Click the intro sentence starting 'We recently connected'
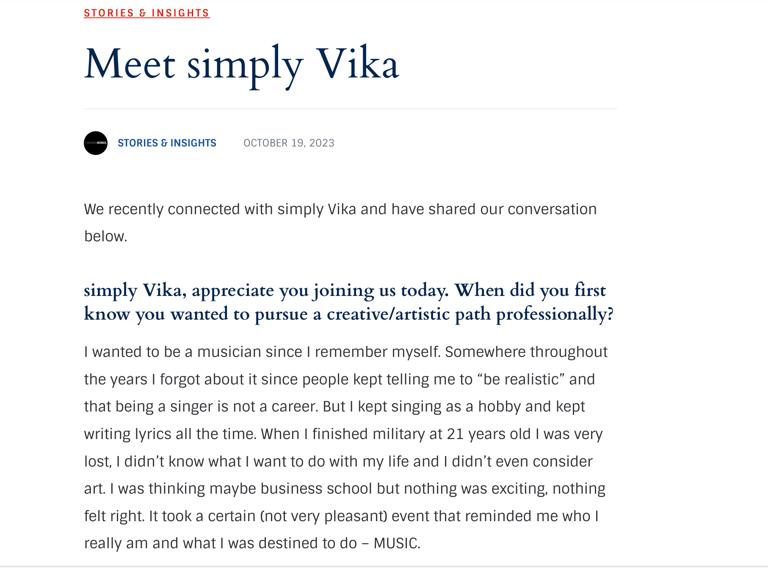This screenshot has height=569, width=768. (x=340, y=210)
